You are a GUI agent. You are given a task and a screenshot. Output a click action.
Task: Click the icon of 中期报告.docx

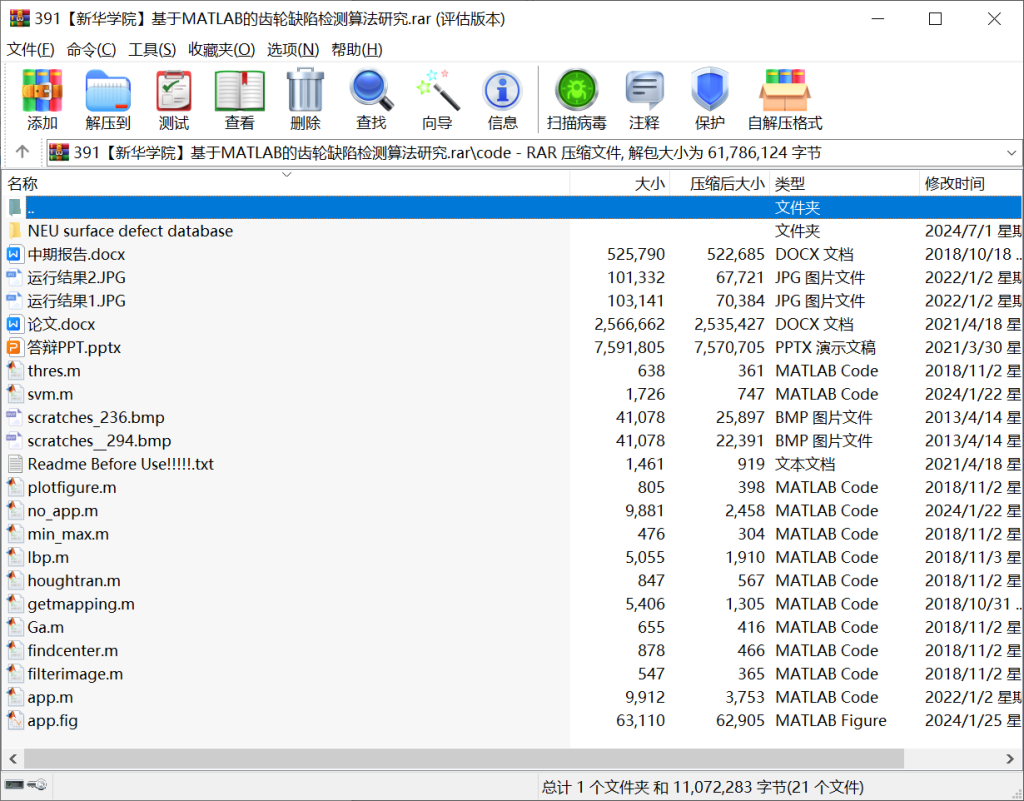click(14, 254)
